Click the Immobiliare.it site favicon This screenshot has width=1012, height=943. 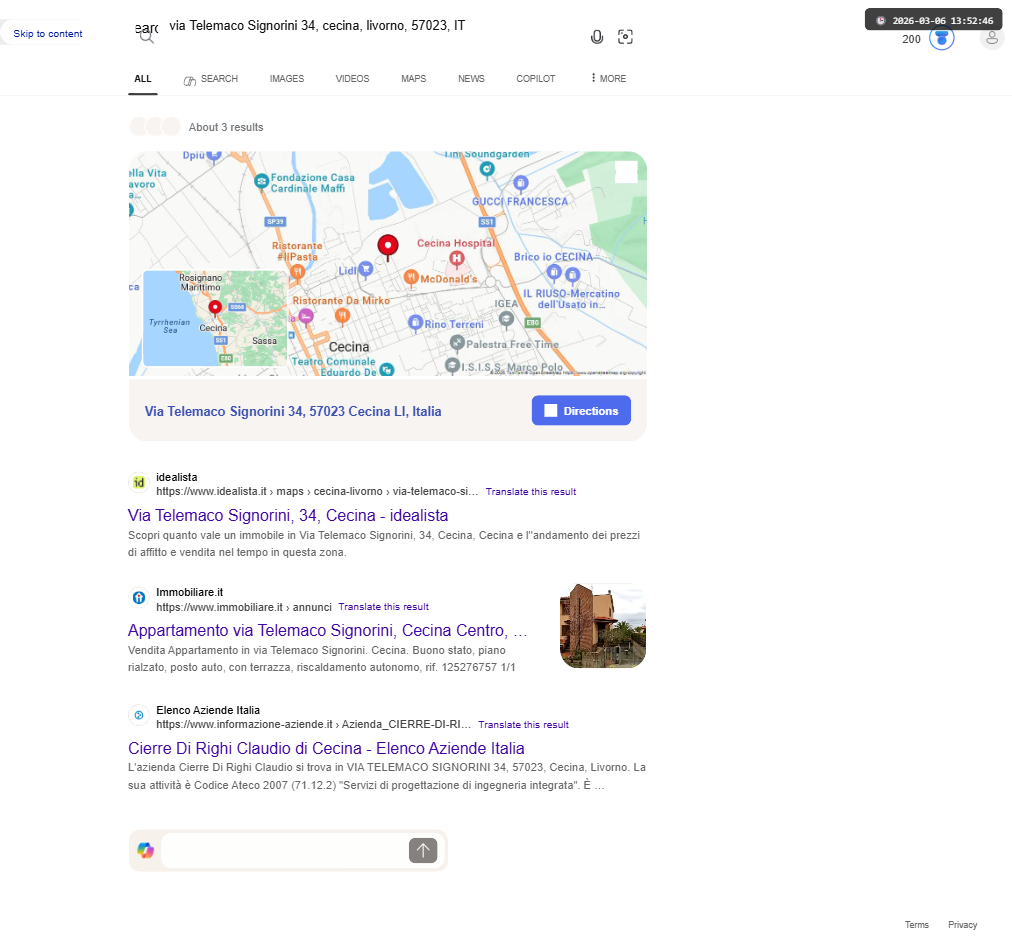point(139,598)
